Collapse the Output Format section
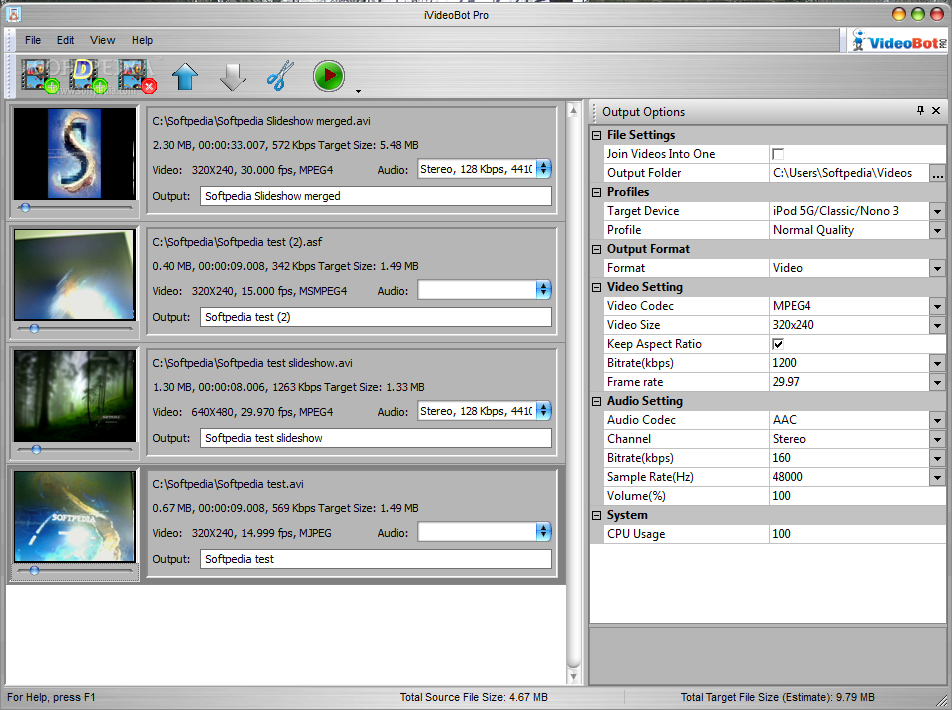This screenshot has height=710, width=952. coord(597,249)
